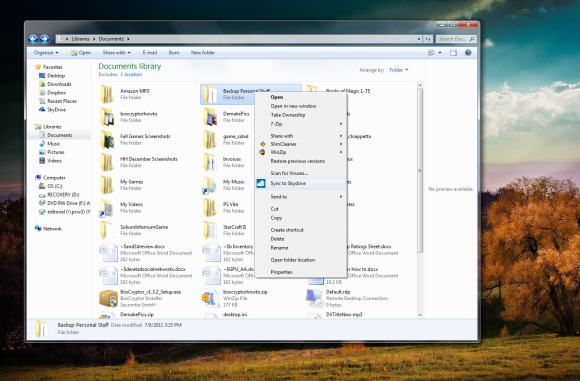Open the Share with toolbar dropdown
Image resolution: width=580 pixels, height=381 pixels.
click(x=117, y=53)
